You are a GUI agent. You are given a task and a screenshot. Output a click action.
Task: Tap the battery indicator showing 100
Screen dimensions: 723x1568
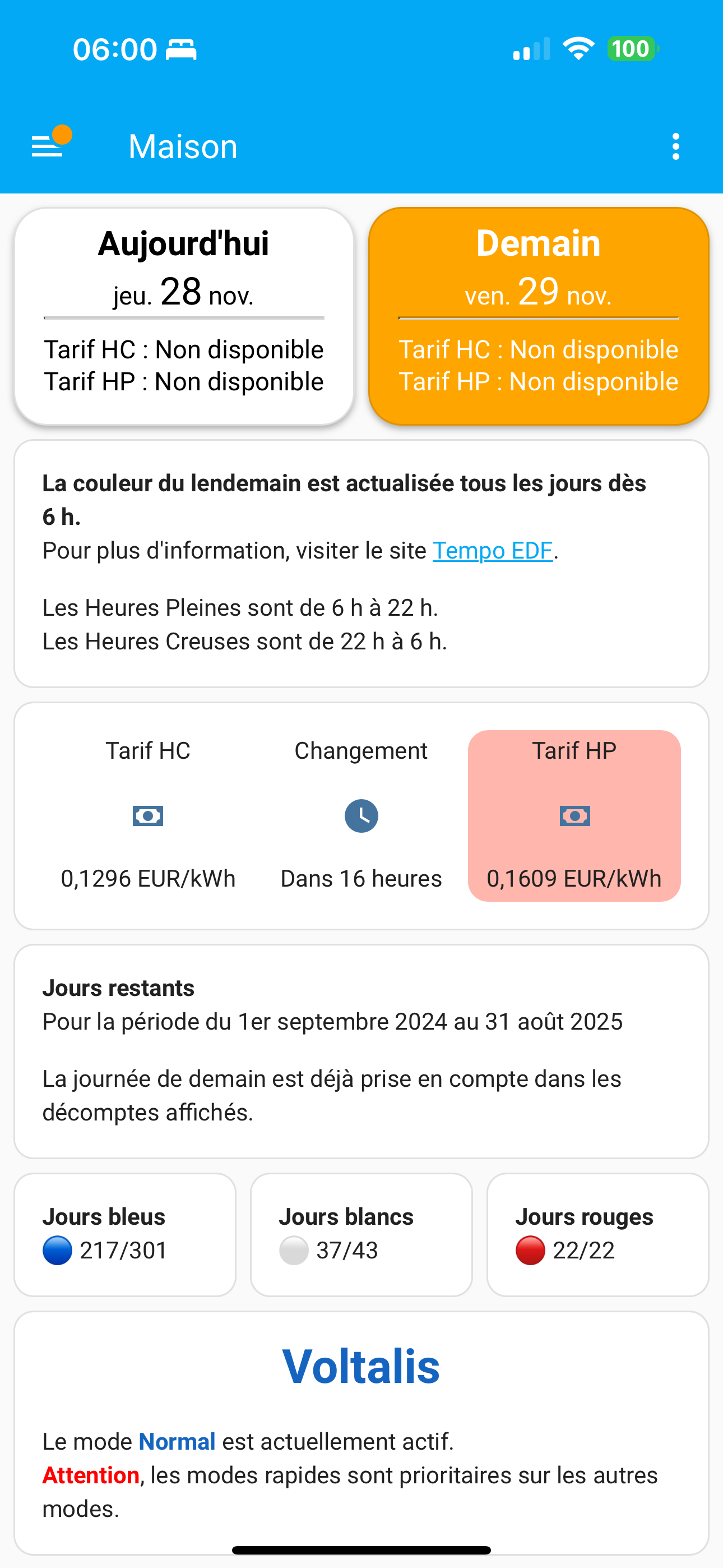pos(632,49)
